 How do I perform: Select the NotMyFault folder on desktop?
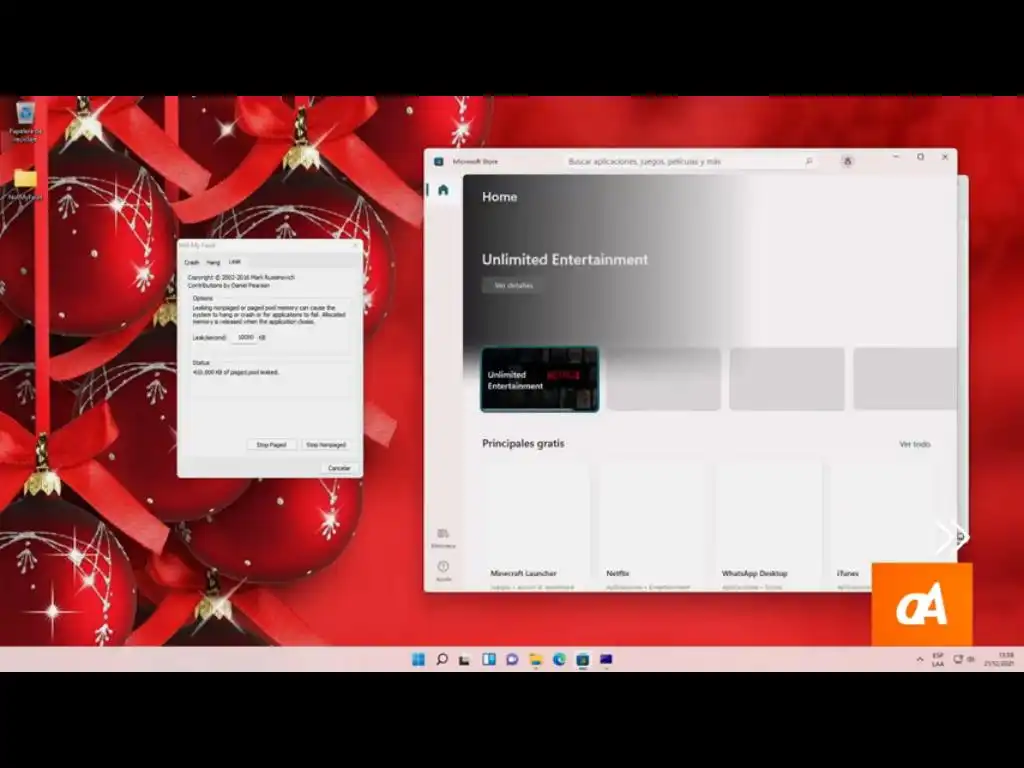(25, 184)
